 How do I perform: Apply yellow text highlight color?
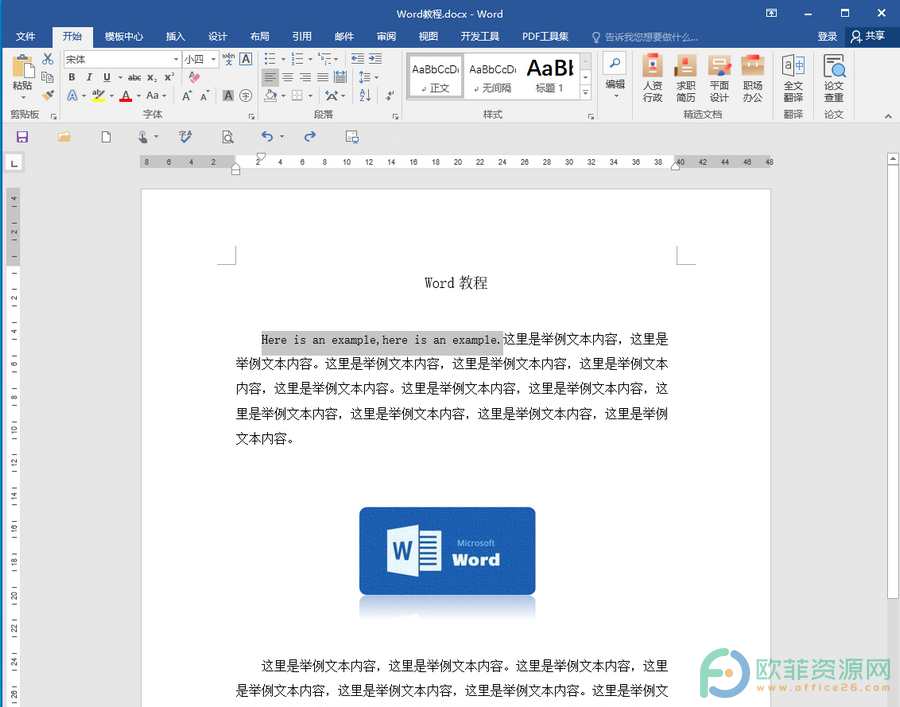coord(99,96)
